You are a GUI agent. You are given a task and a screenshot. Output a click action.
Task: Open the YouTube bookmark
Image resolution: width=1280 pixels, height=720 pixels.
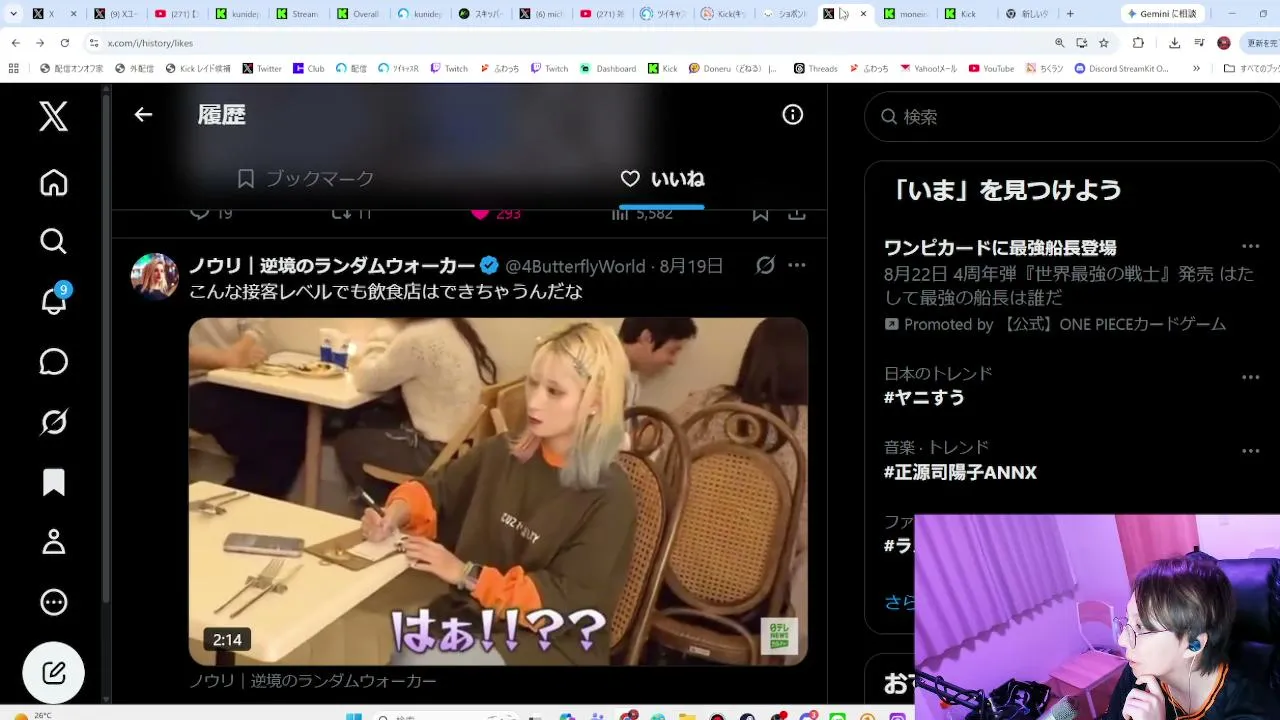(992, 69)
